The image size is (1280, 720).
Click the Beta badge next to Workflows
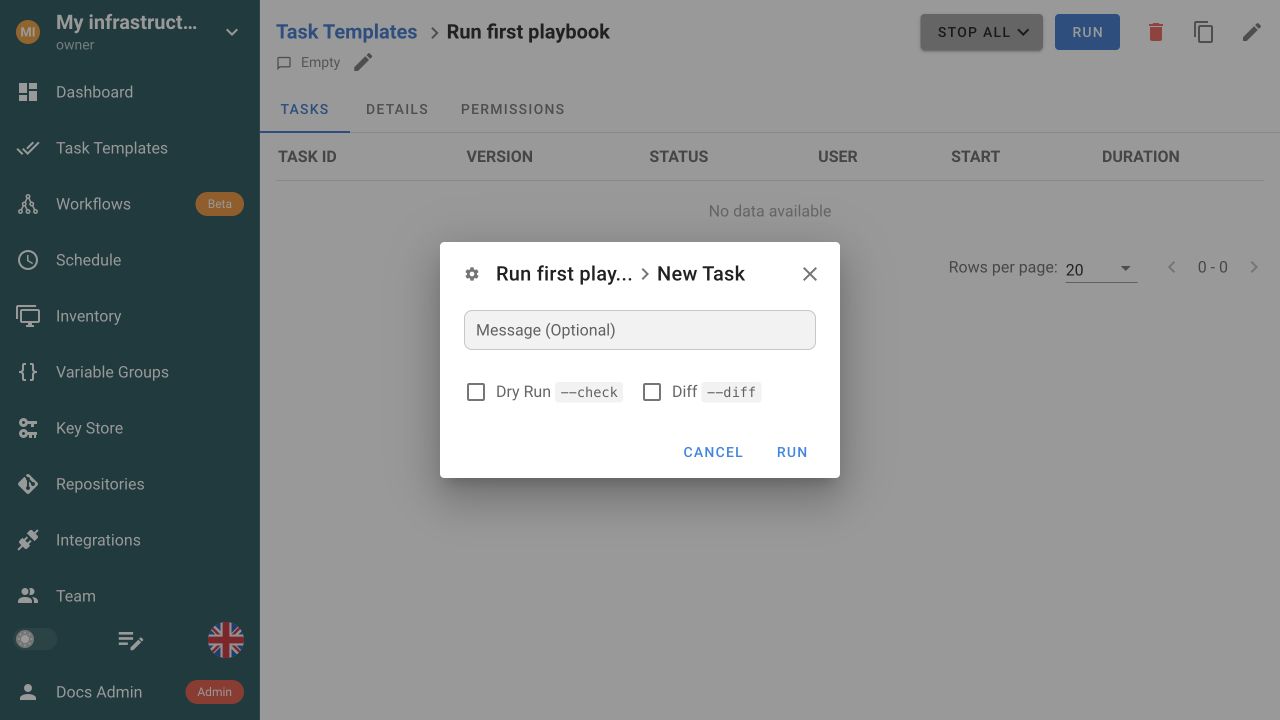(x=219, y=204)
